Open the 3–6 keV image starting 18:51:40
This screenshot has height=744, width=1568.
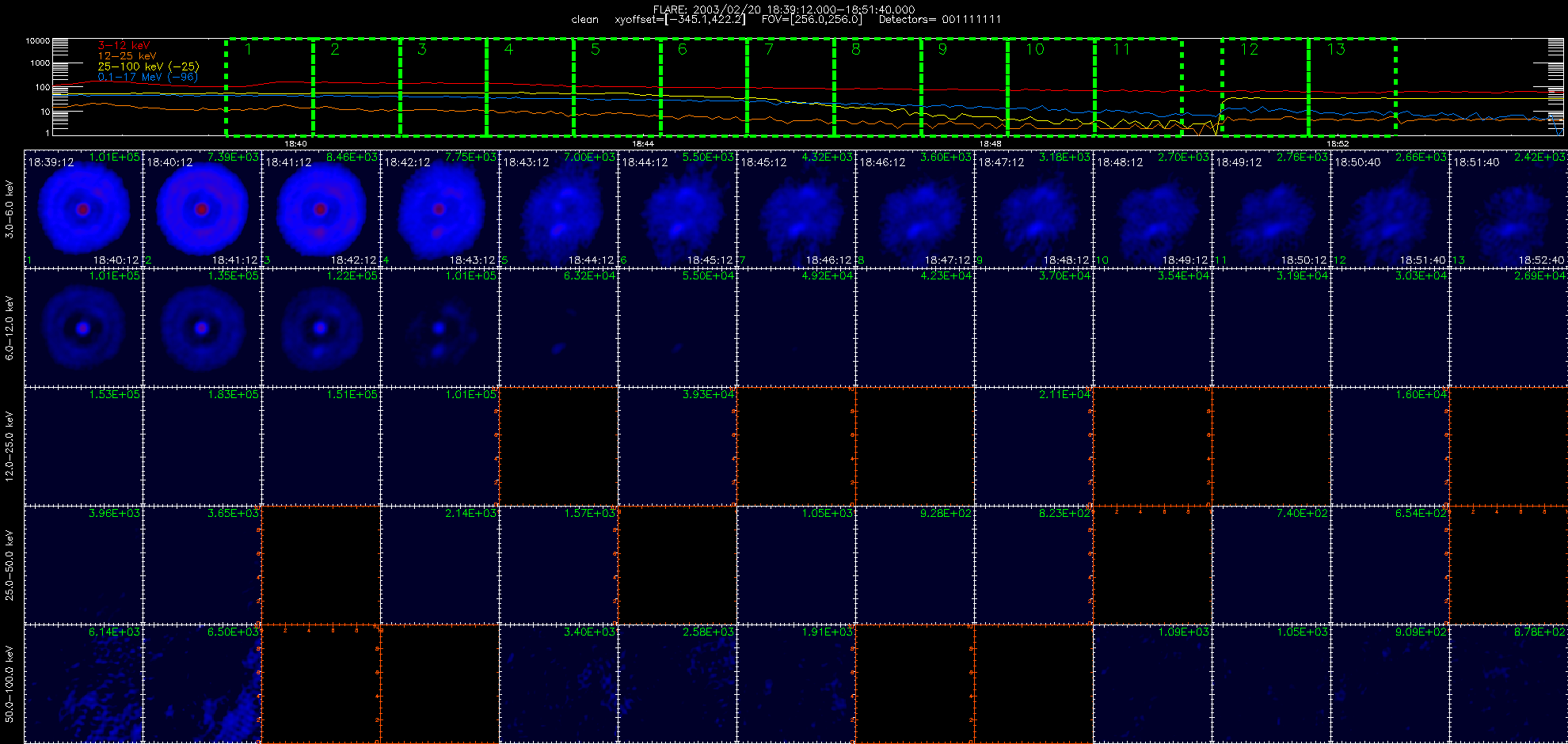tap(1509, 209)
